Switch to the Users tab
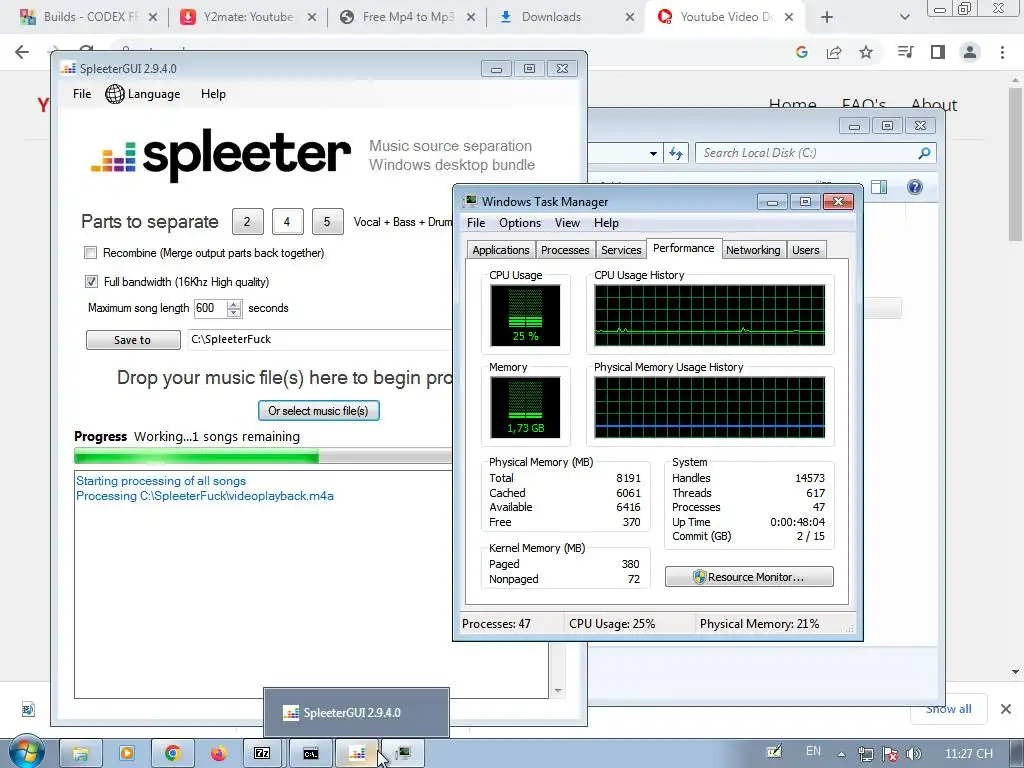1024x768 pixels. (806, 250)
